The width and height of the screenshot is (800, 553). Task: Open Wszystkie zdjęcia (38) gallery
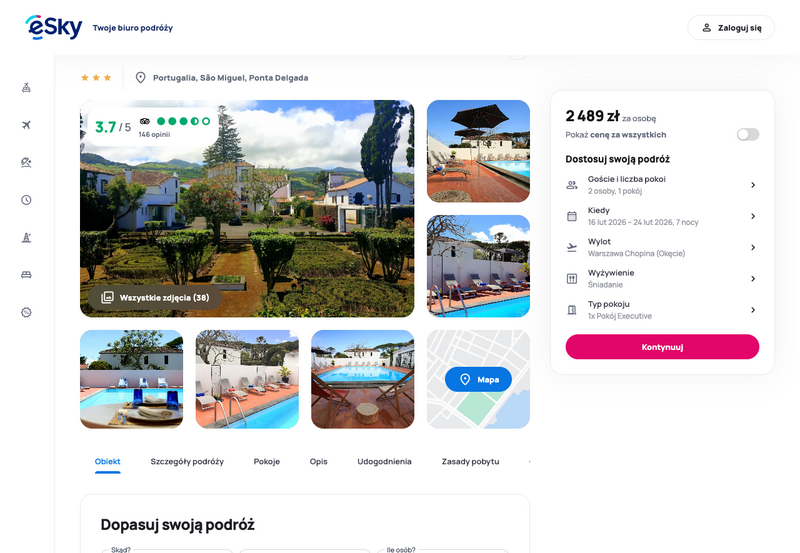155,297
